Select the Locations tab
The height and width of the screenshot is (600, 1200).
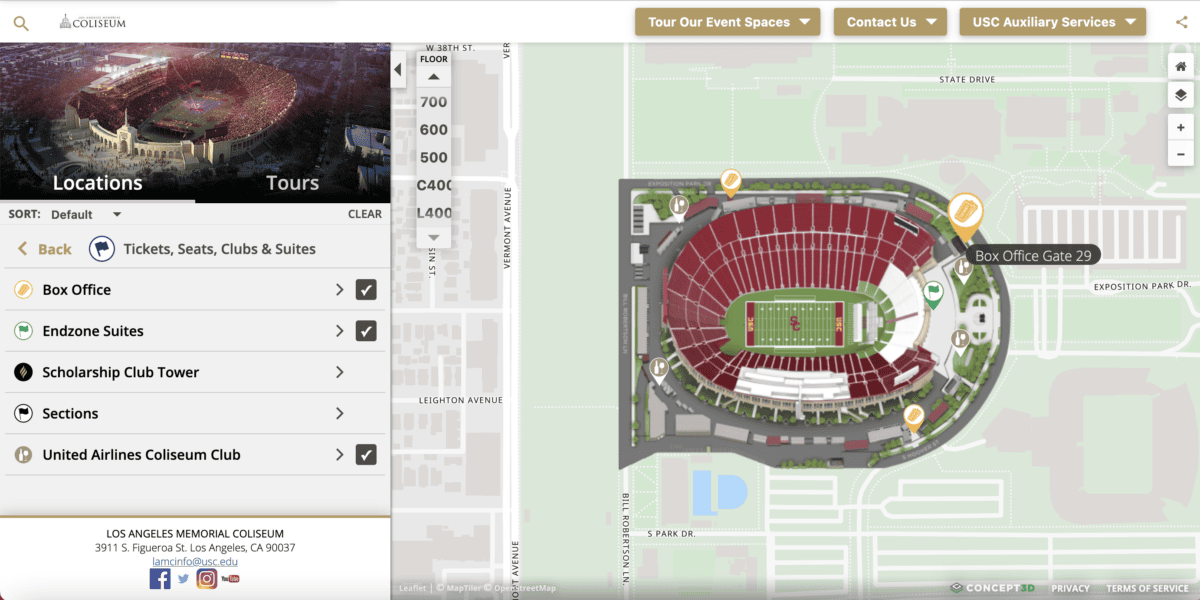tap(97, 183)
